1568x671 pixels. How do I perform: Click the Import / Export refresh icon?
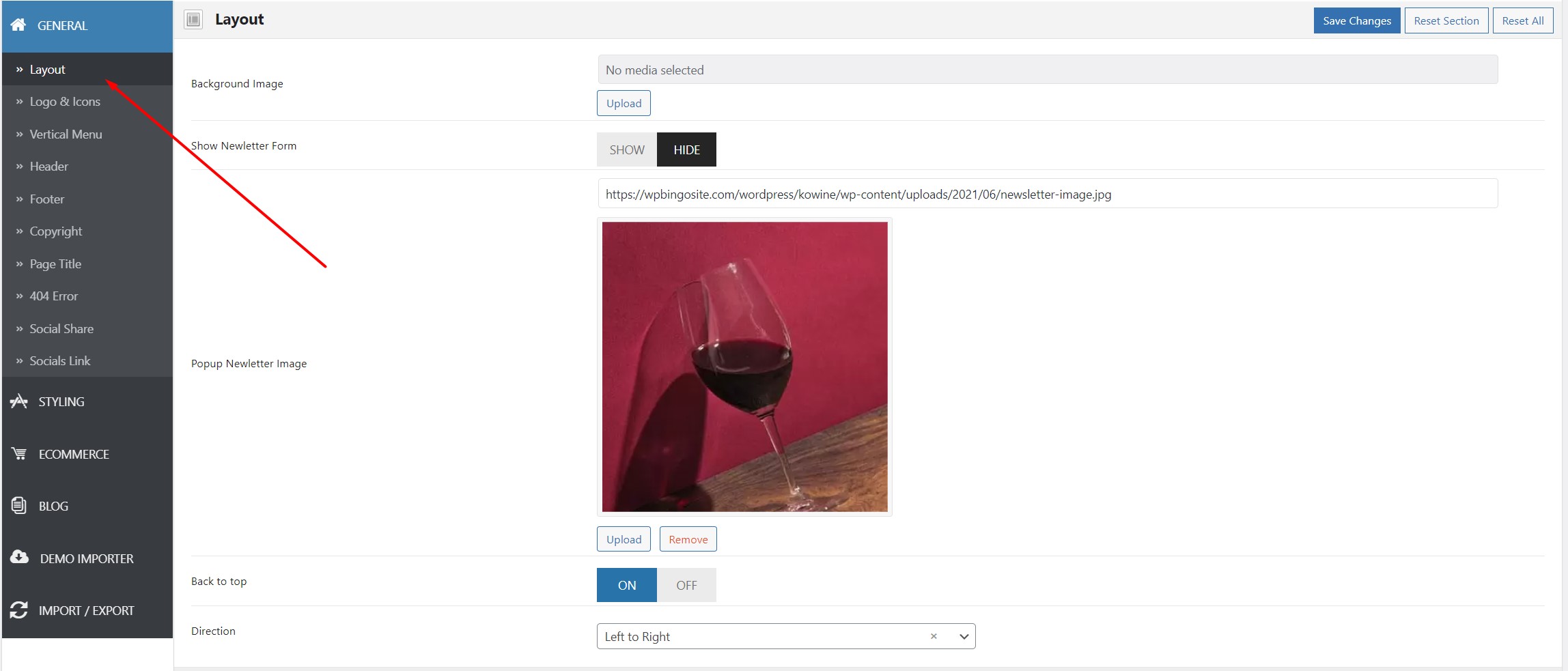[19, 610]
